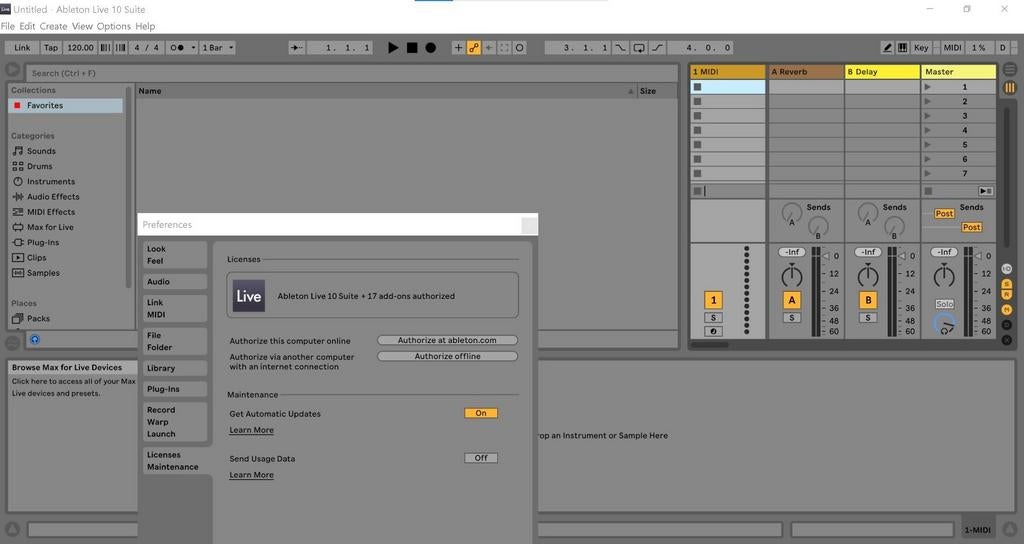
Task: Toggle the Metronome button
Action: [176, 48]
